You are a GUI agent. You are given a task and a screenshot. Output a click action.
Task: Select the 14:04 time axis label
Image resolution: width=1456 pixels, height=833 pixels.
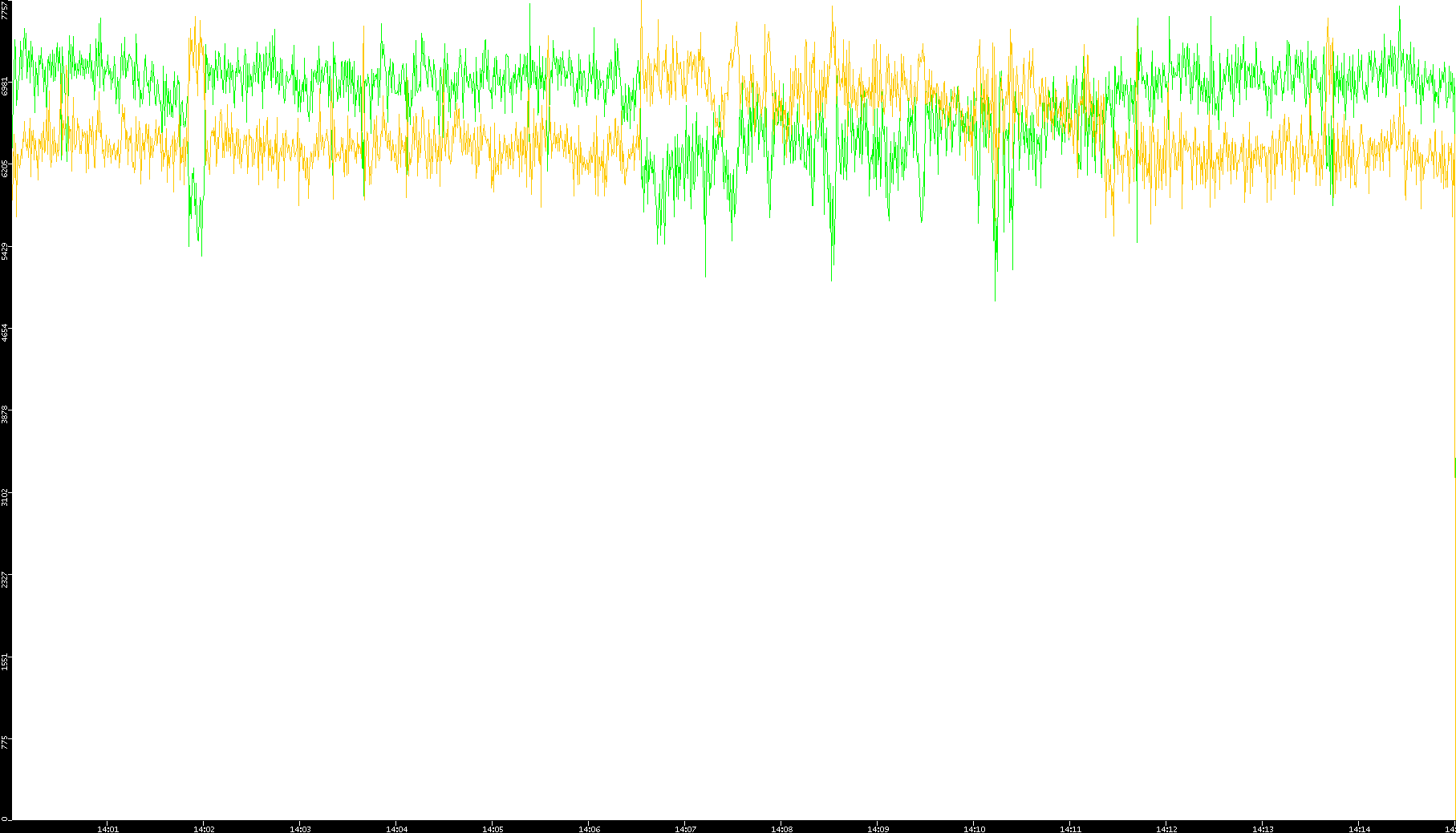(396, 829)
